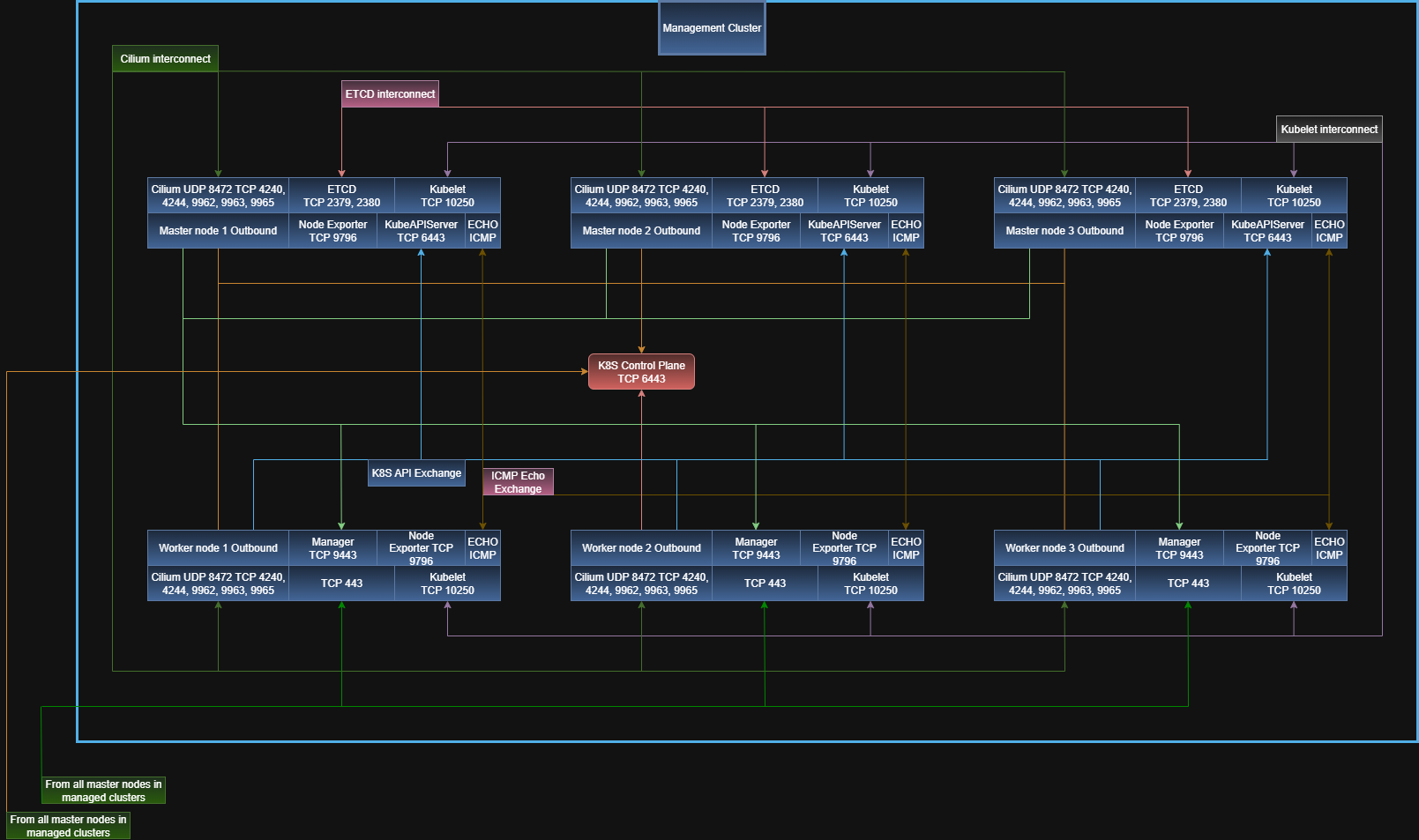Screen dimensions: 1419x840
Task: Select the Master node 2 Outbound cell
Action: click(641, 231)
